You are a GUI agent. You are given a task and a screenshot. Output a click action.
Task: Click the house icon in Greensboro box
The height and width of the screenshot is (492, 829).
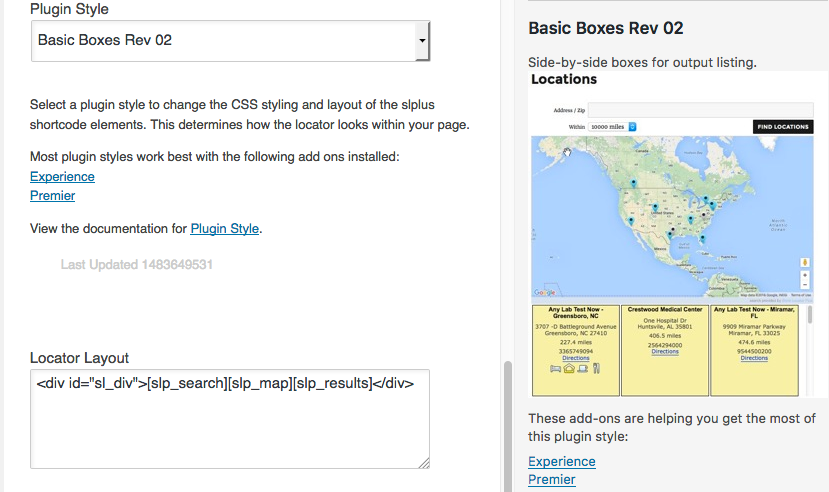567,368
